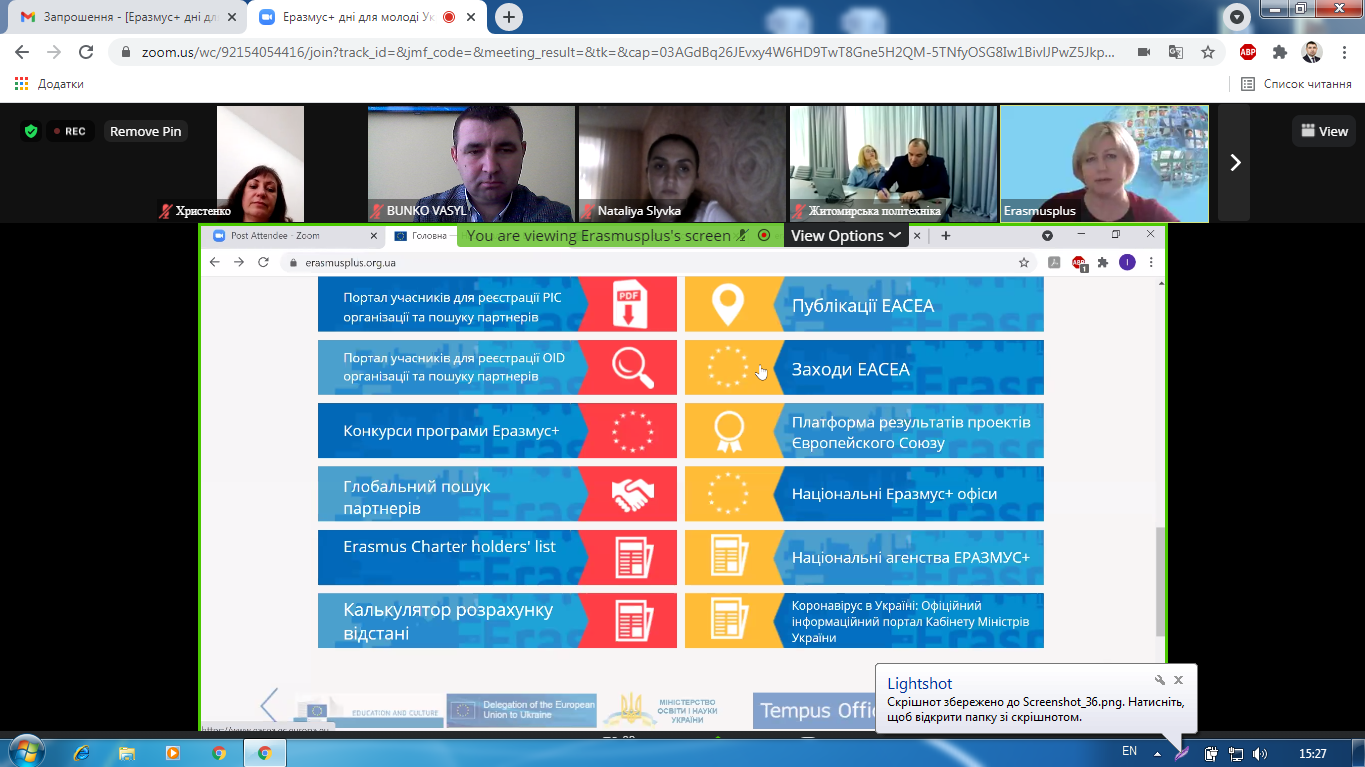Image resolution: width=1365 pixels, height=767 pixels.
Task: Open Lightshot notification settings wrench
Action: (1160, 680)
